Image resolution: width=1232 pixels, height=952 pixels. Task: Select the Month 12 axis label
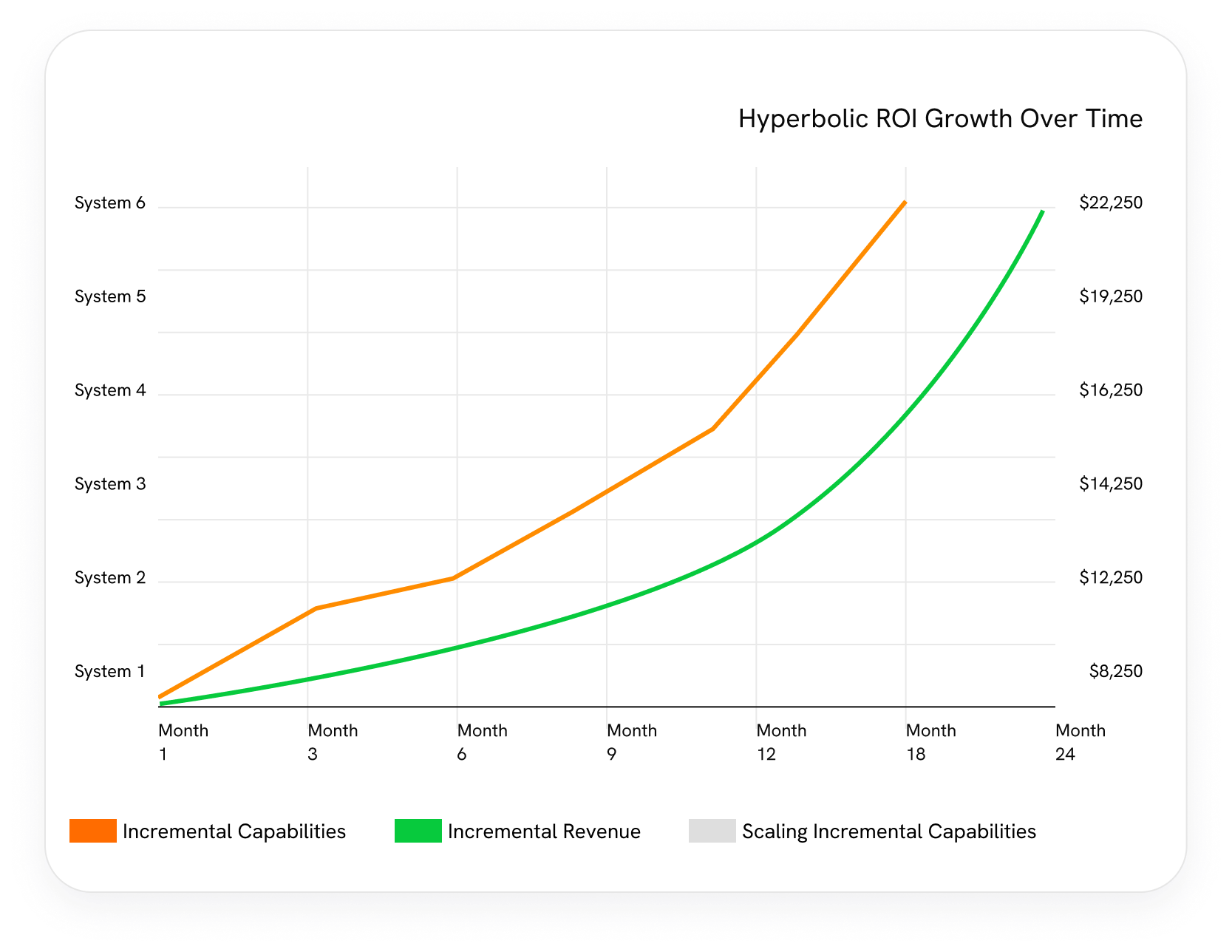[781, 742]
